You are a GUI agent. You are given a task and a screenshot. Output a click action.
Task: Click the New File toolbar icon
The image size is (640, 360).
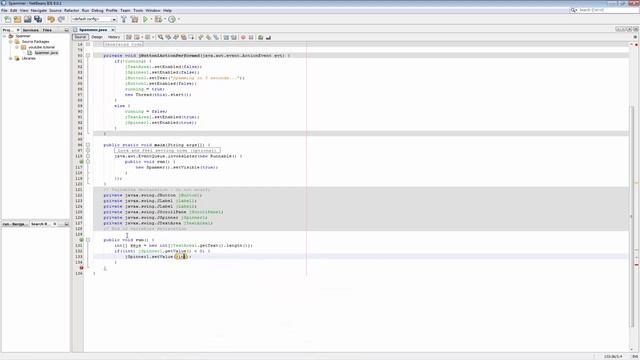pos(7,19)
